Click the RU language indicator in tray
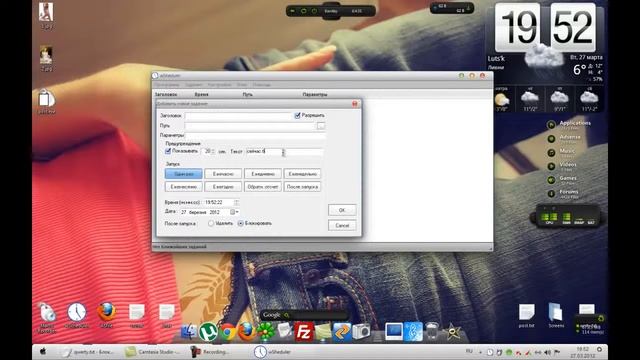Screen dimensions: 640x360 tap(469, 351)
